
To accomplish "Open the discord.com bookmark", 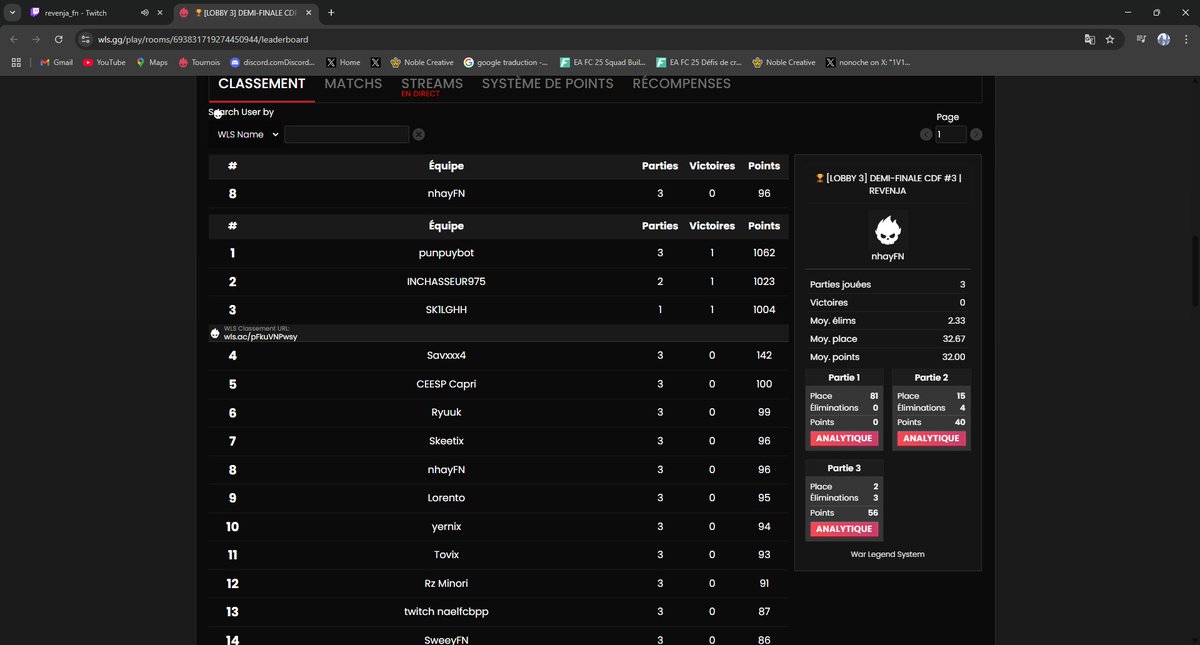I will coord(272,62).
